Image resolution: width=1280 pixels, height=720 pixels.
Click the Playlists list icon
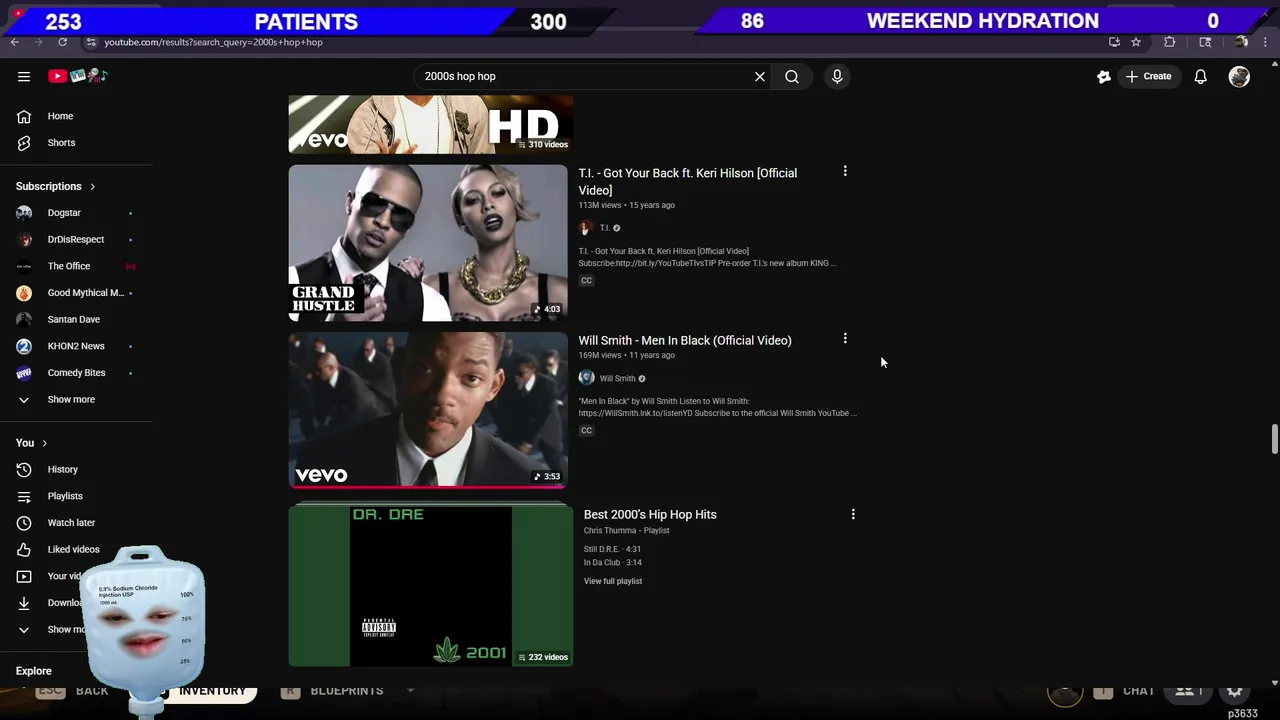24,496
